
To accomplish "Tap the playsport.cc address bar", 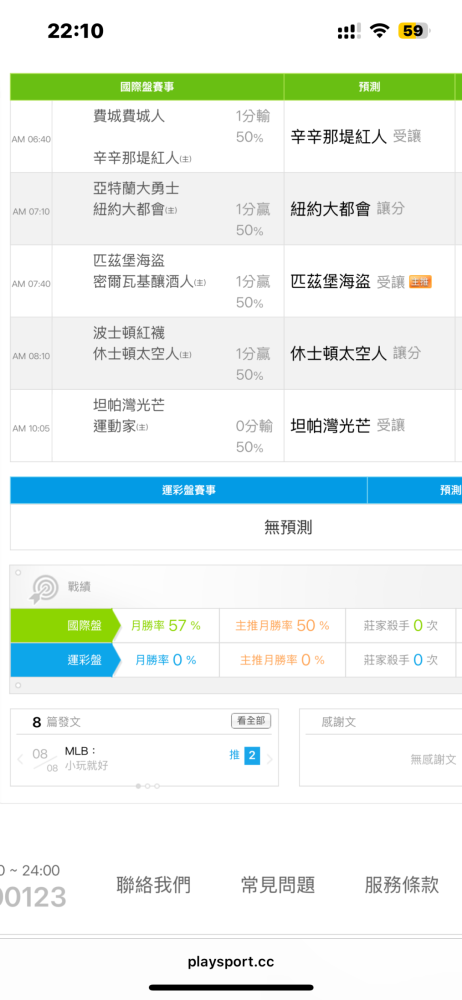I will pos(231,962).
